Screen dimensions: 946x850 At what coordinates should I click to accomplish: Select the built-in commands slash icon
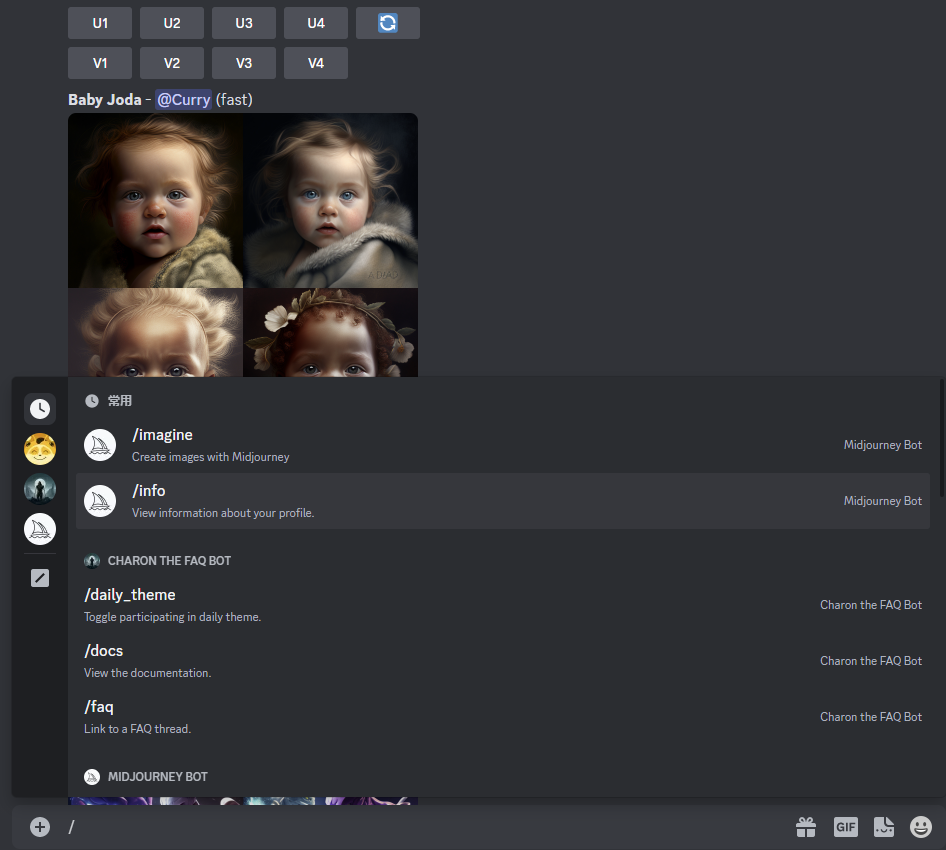point(40,578)
